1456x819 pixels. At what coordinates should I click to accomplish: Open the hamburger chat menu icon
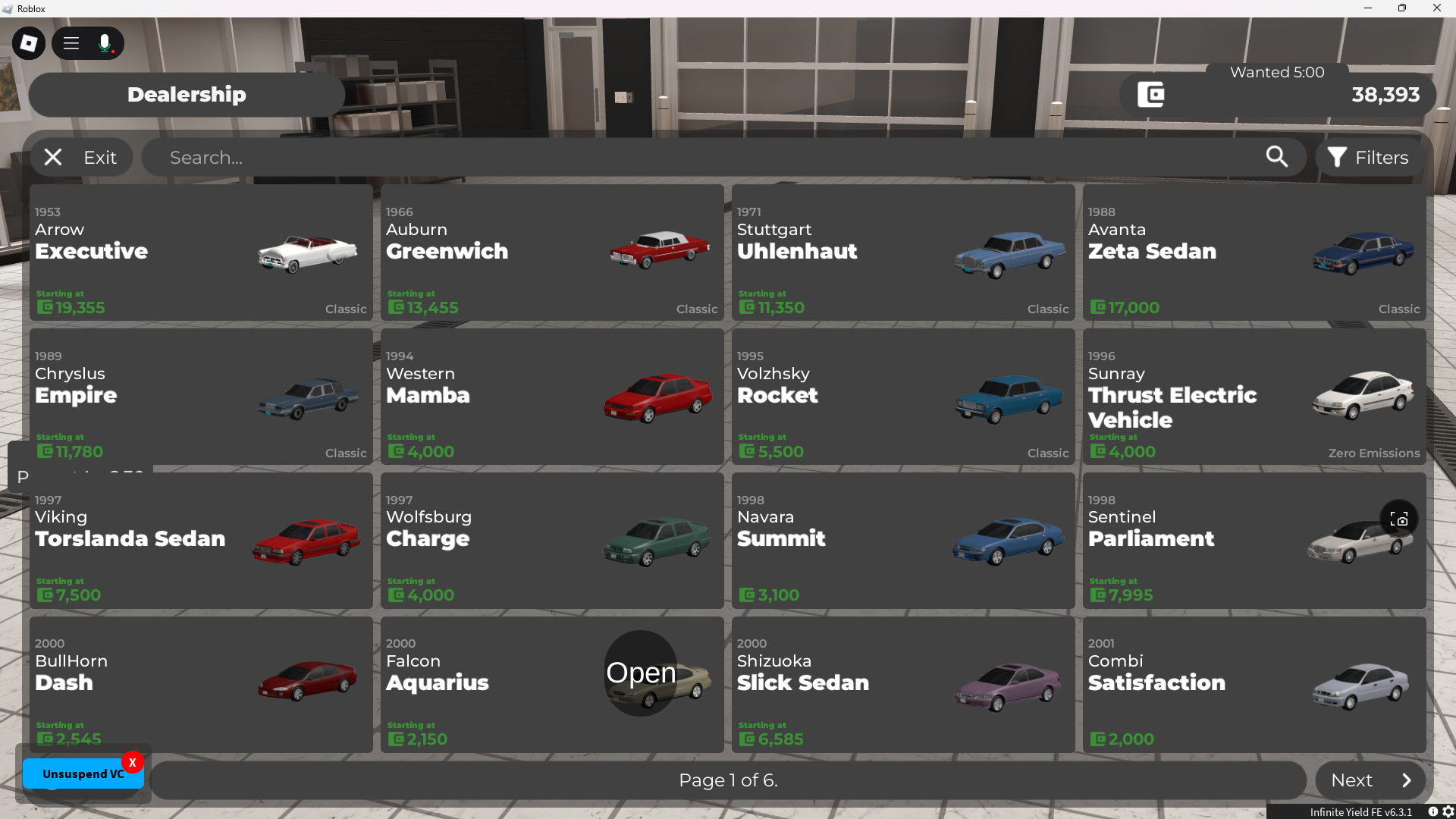tap(71, 43)
